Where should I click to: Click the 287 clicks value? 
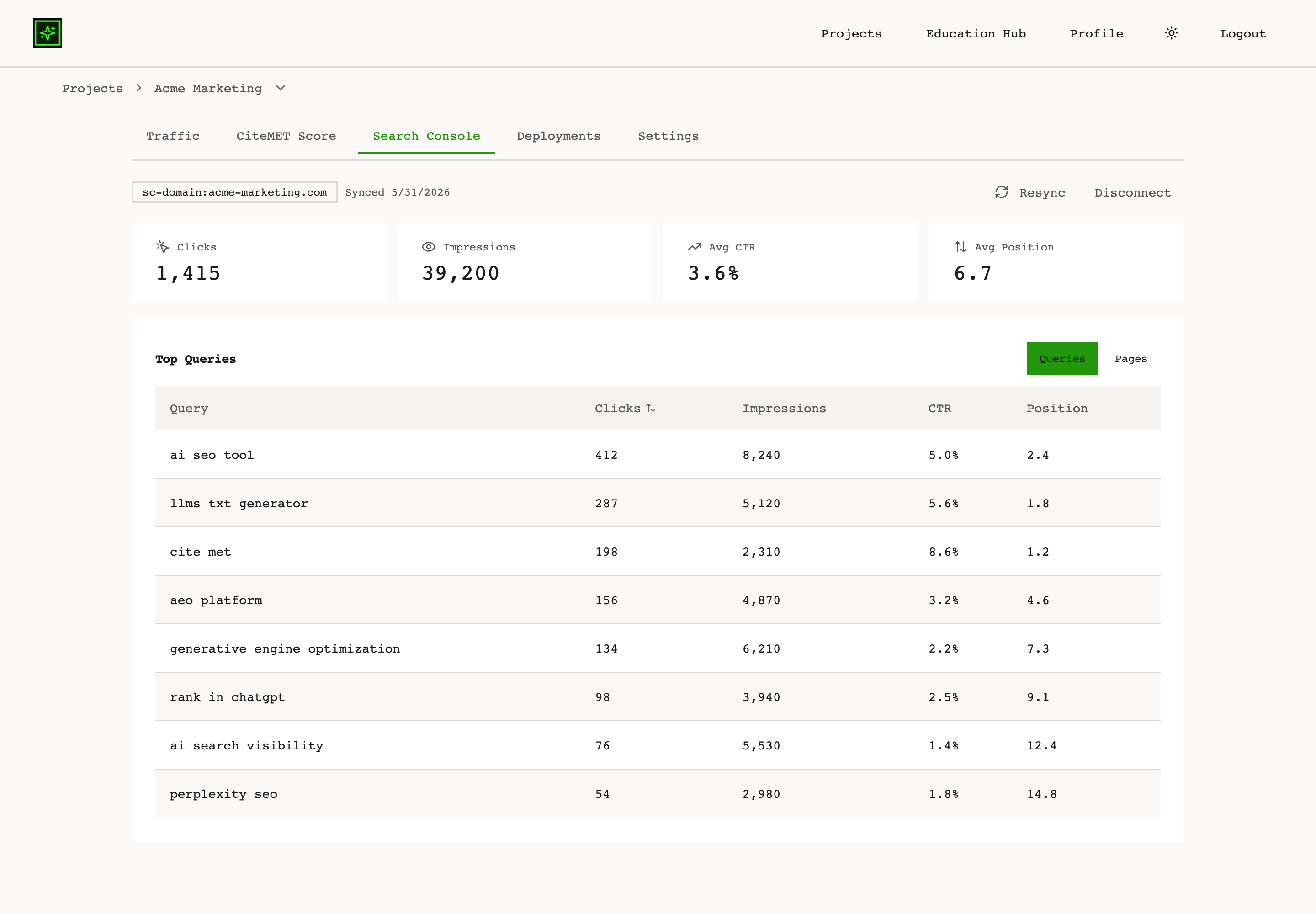point(606,504)
